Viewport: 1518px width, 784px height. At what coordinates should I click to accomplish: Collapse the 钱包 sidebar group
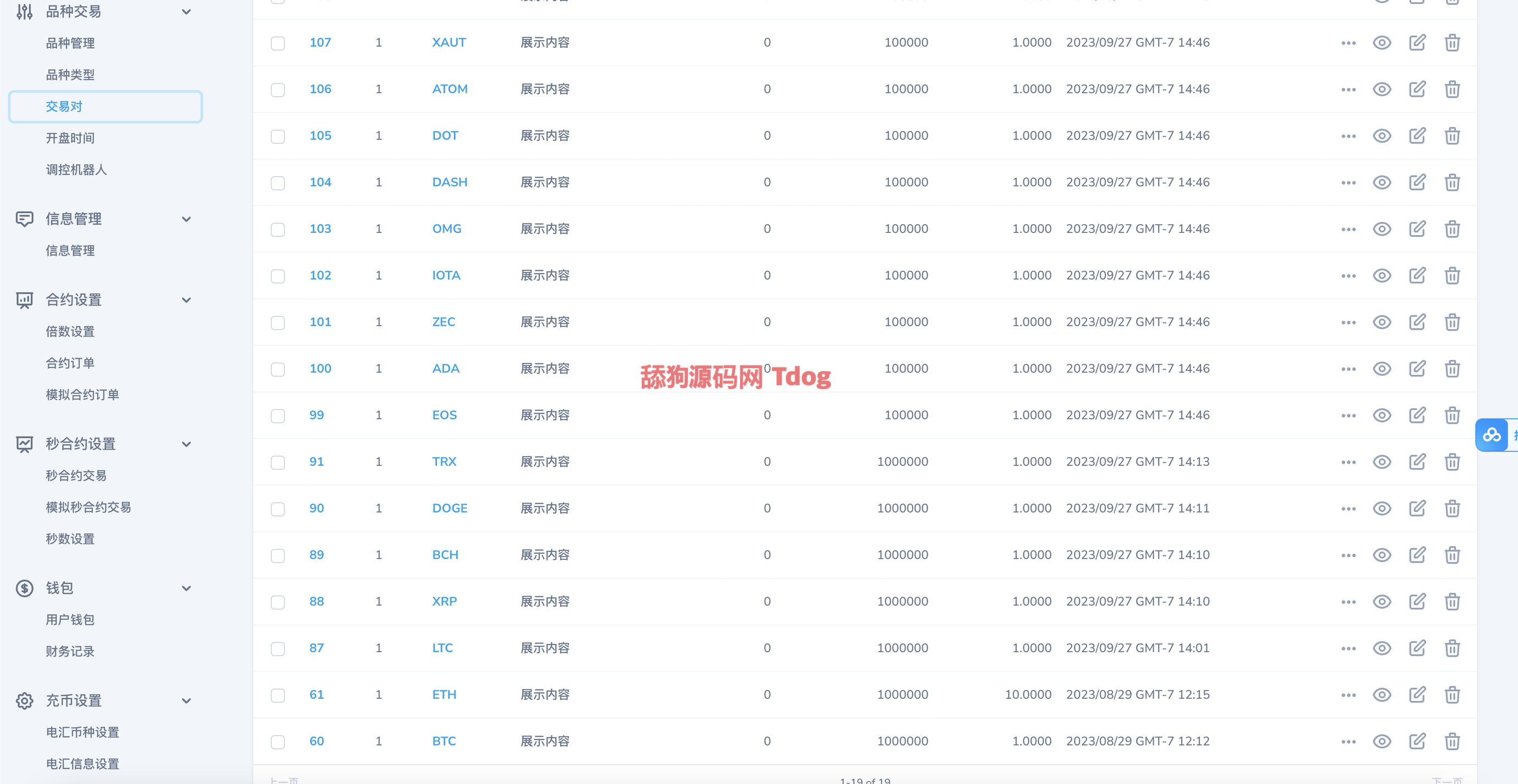pyautogui.click(x=186, y=588)
